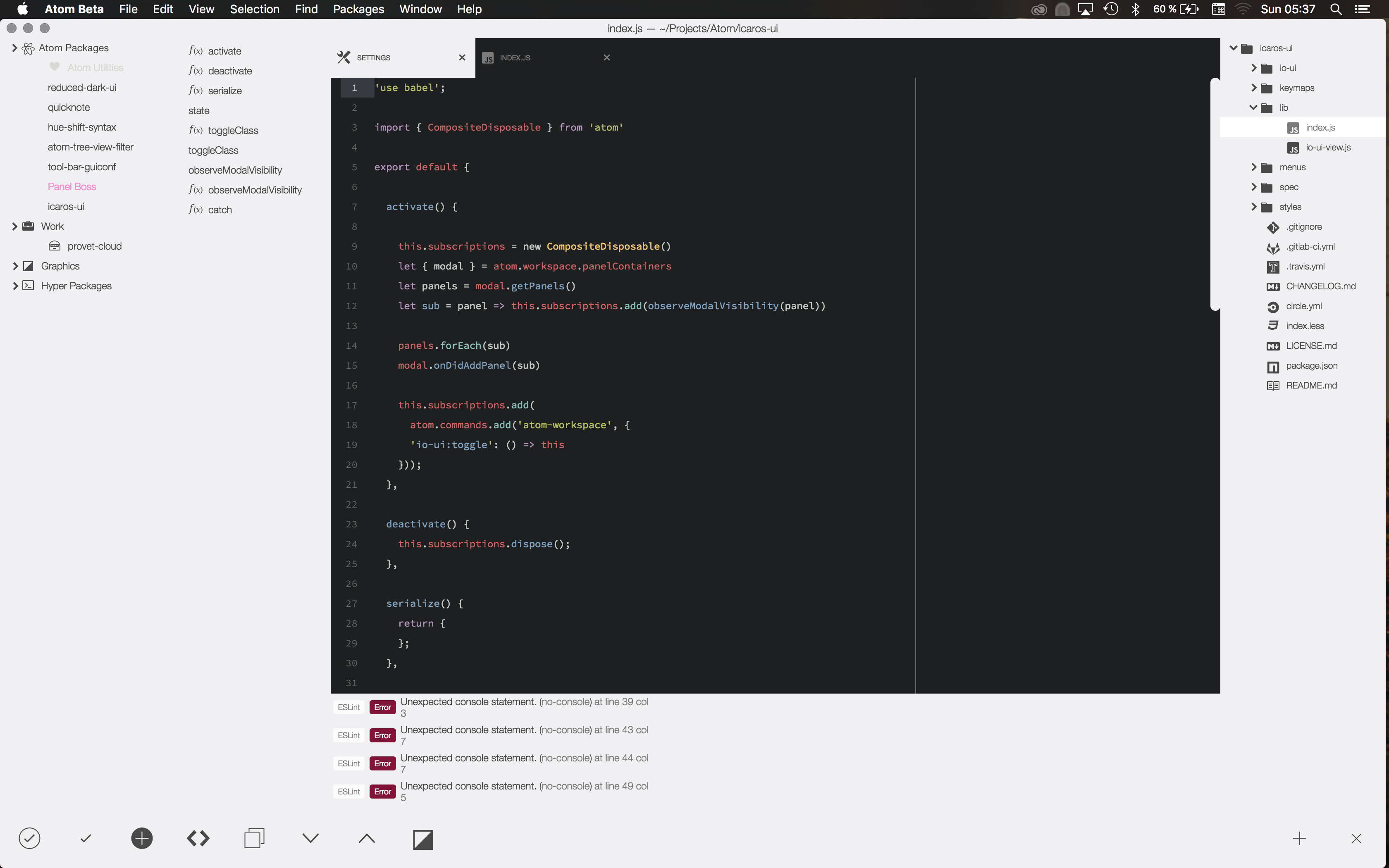Click the circled checkmark icon in bottom toolbar
The width and height of the screenshot is (1389, 868).
coord(29,838)
